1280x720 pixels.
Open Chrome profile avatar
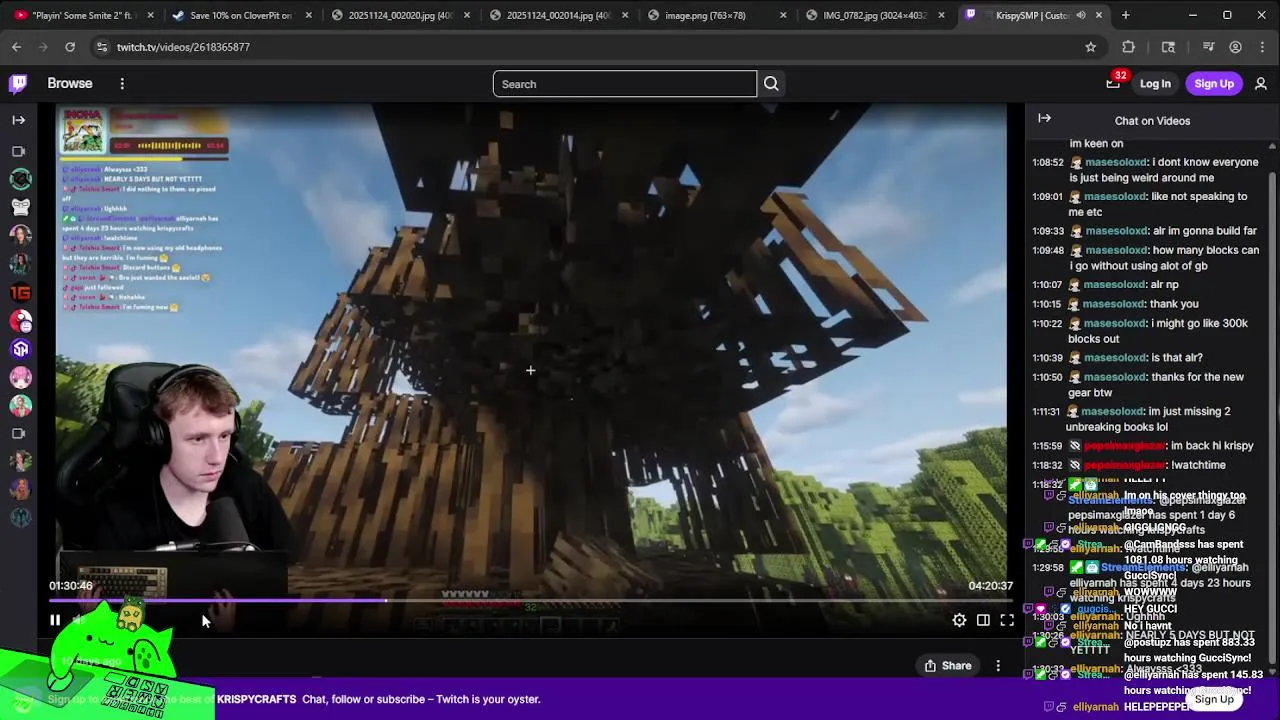pos(1235,47)
